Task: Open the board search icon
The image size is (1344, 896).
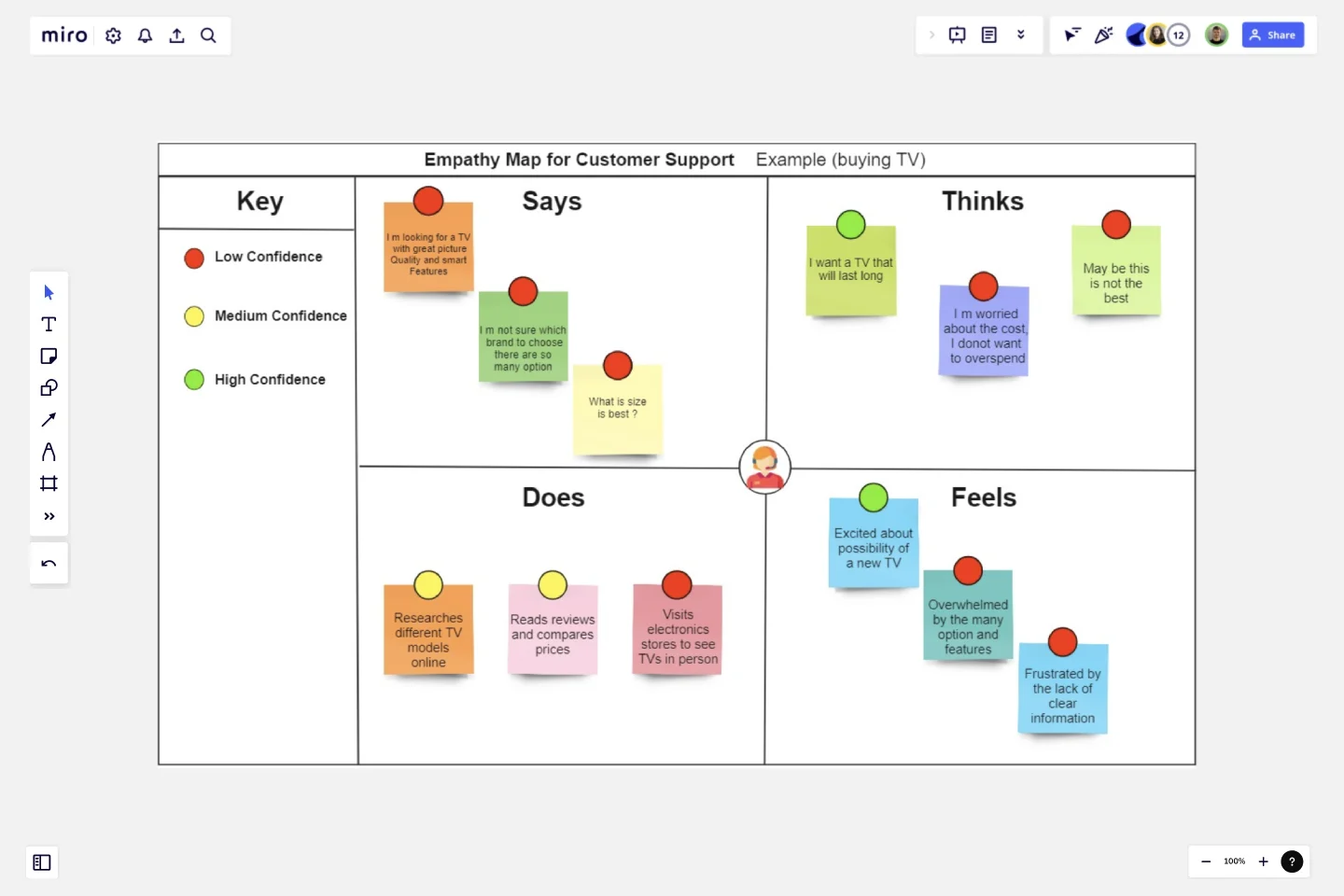Action: [209, 35]
